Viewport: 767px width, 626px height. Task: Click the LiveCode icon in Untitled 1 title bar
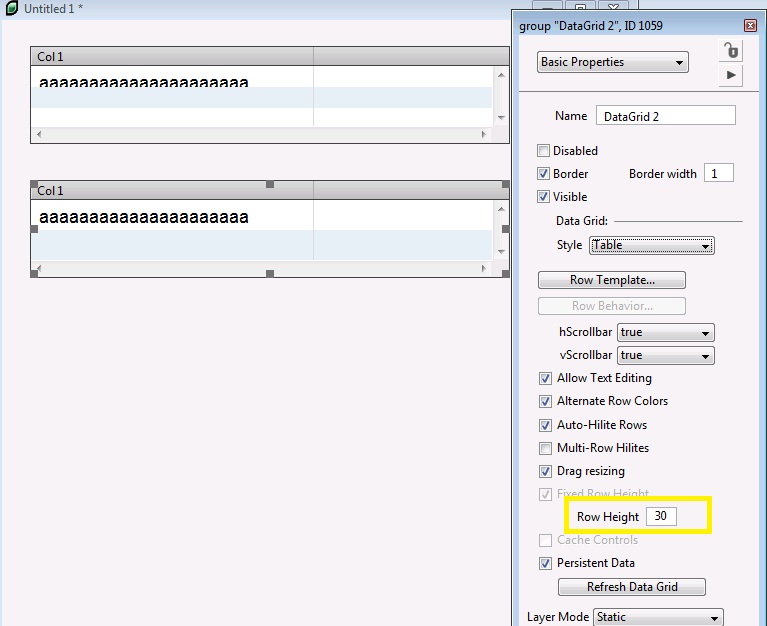tap(11, 8)
